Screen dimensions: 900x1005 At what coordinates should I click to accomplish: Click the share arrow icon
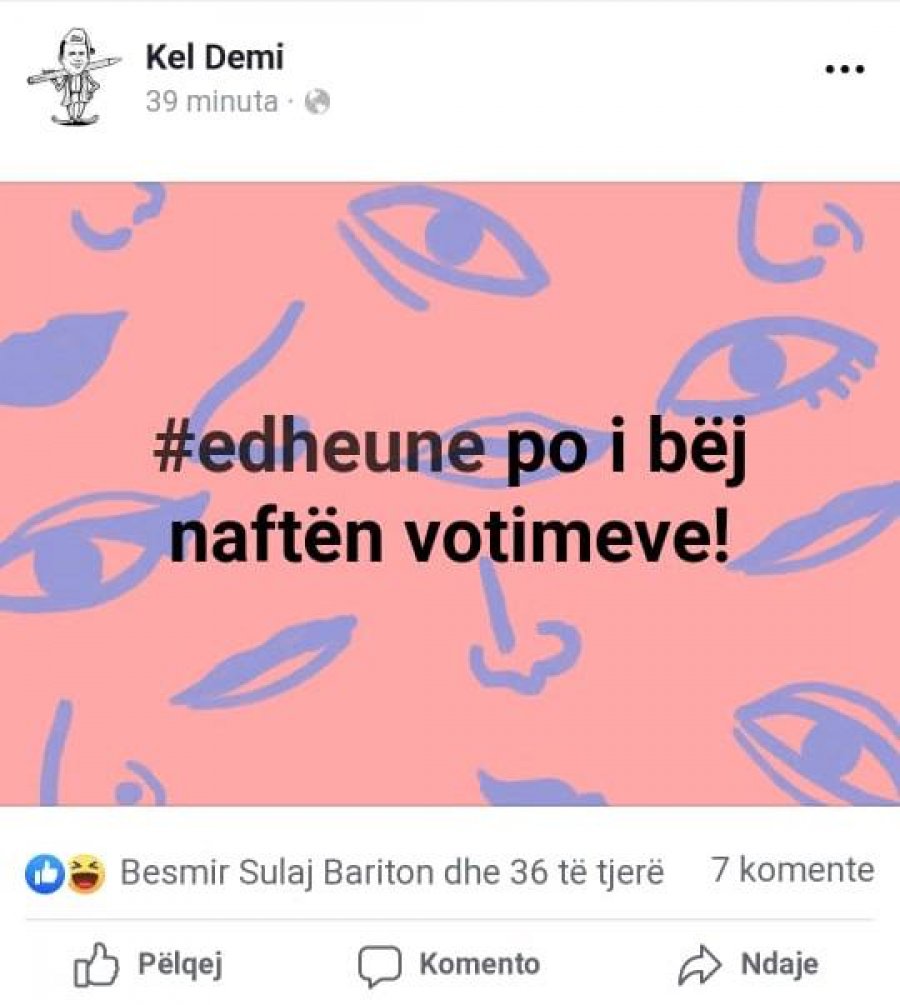tap(700, 964)
